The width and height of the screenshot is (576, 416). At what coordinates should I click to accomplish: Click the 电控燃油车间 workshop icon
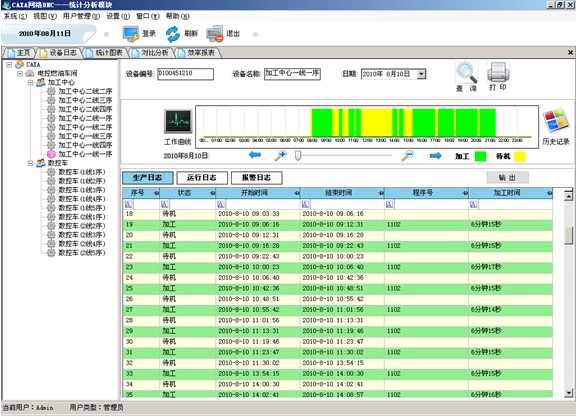(x=30, y=73)
